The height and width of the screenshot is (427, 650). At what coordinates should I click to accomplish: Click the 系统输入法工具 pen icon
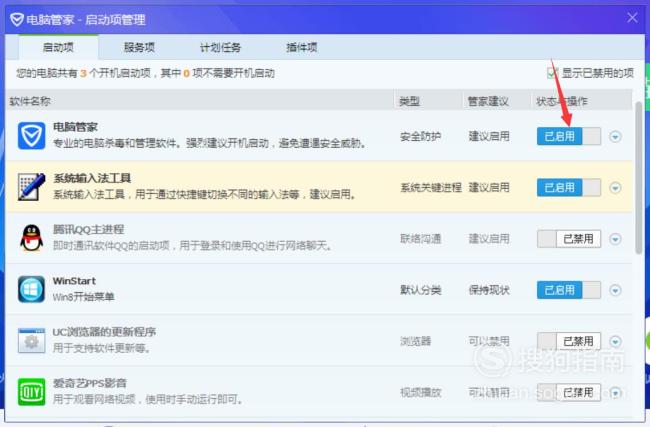click(32, 187)
